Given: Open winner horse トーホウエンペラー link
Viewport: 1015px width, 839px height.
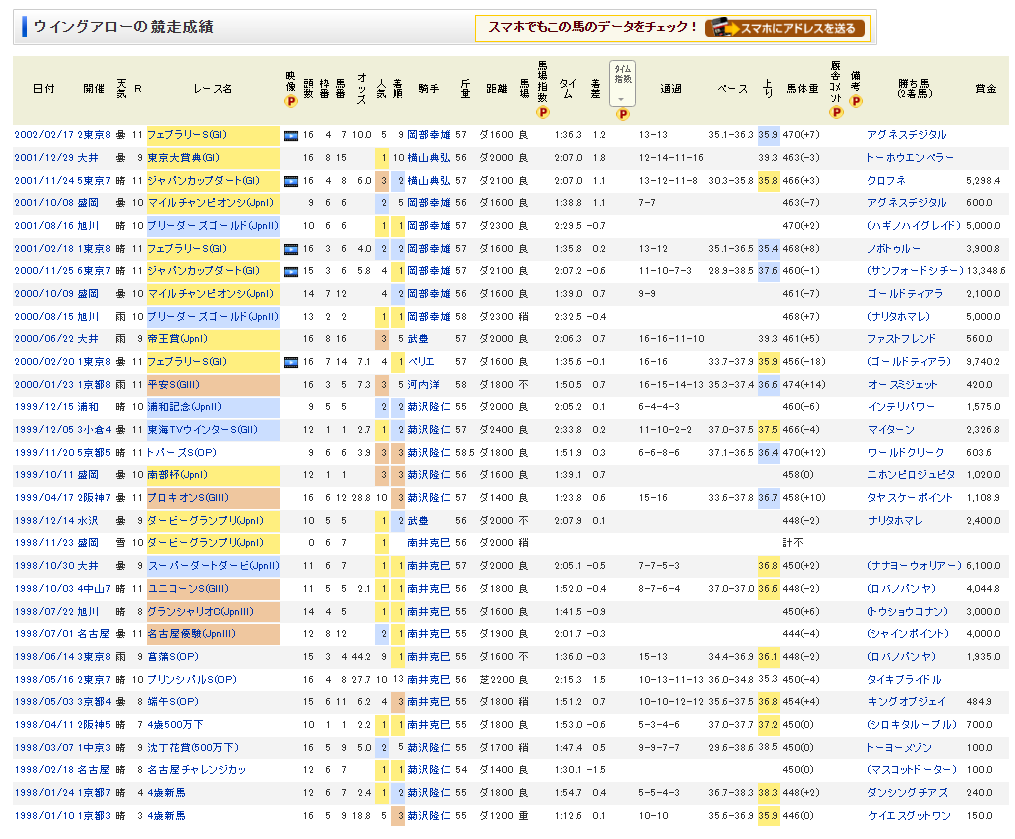Looking at the screenshot, I should point(909,158).
